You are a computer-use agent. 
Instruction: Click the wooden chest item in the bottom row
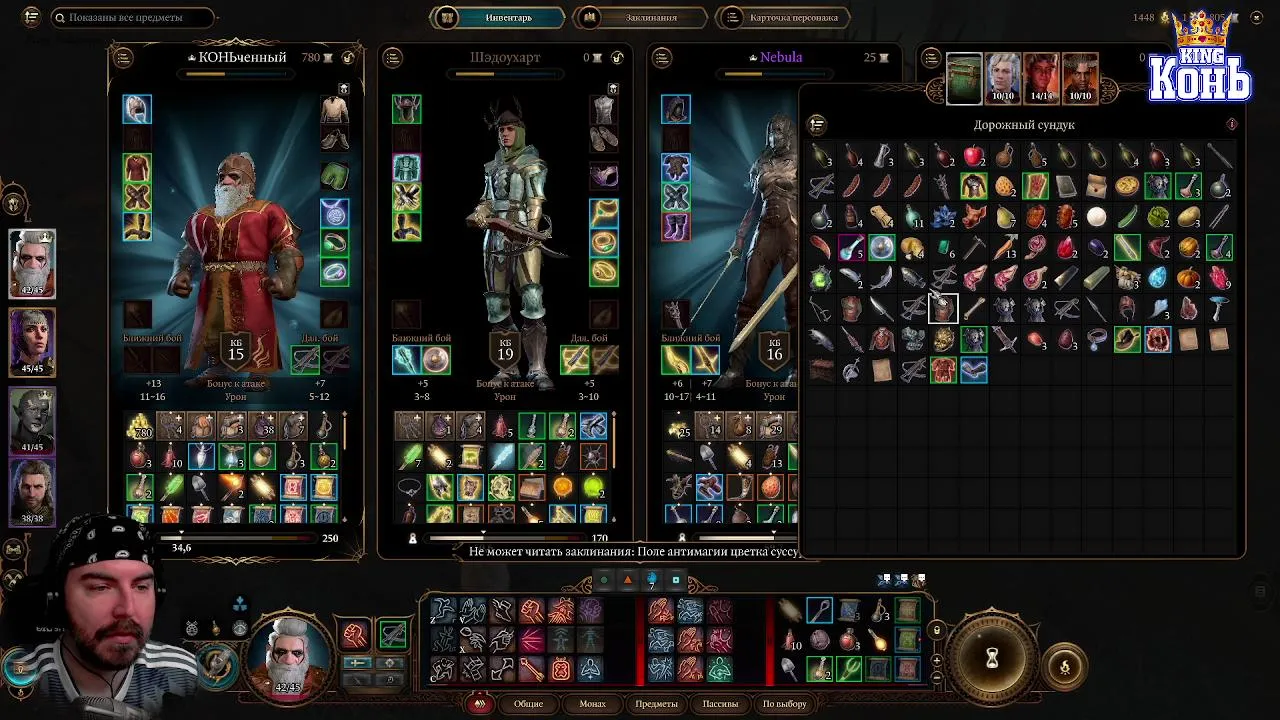[x=821, y=370]
